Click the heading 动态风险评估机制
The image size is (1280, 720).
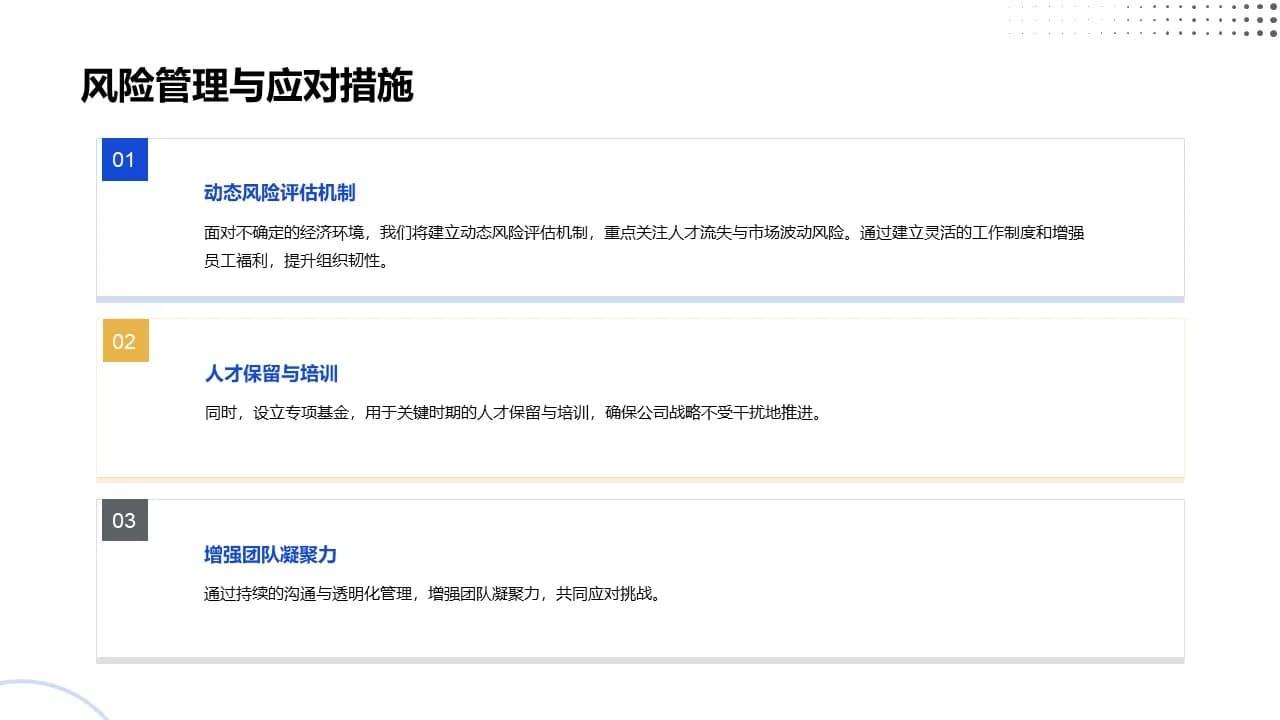click(x=280, y=193)
